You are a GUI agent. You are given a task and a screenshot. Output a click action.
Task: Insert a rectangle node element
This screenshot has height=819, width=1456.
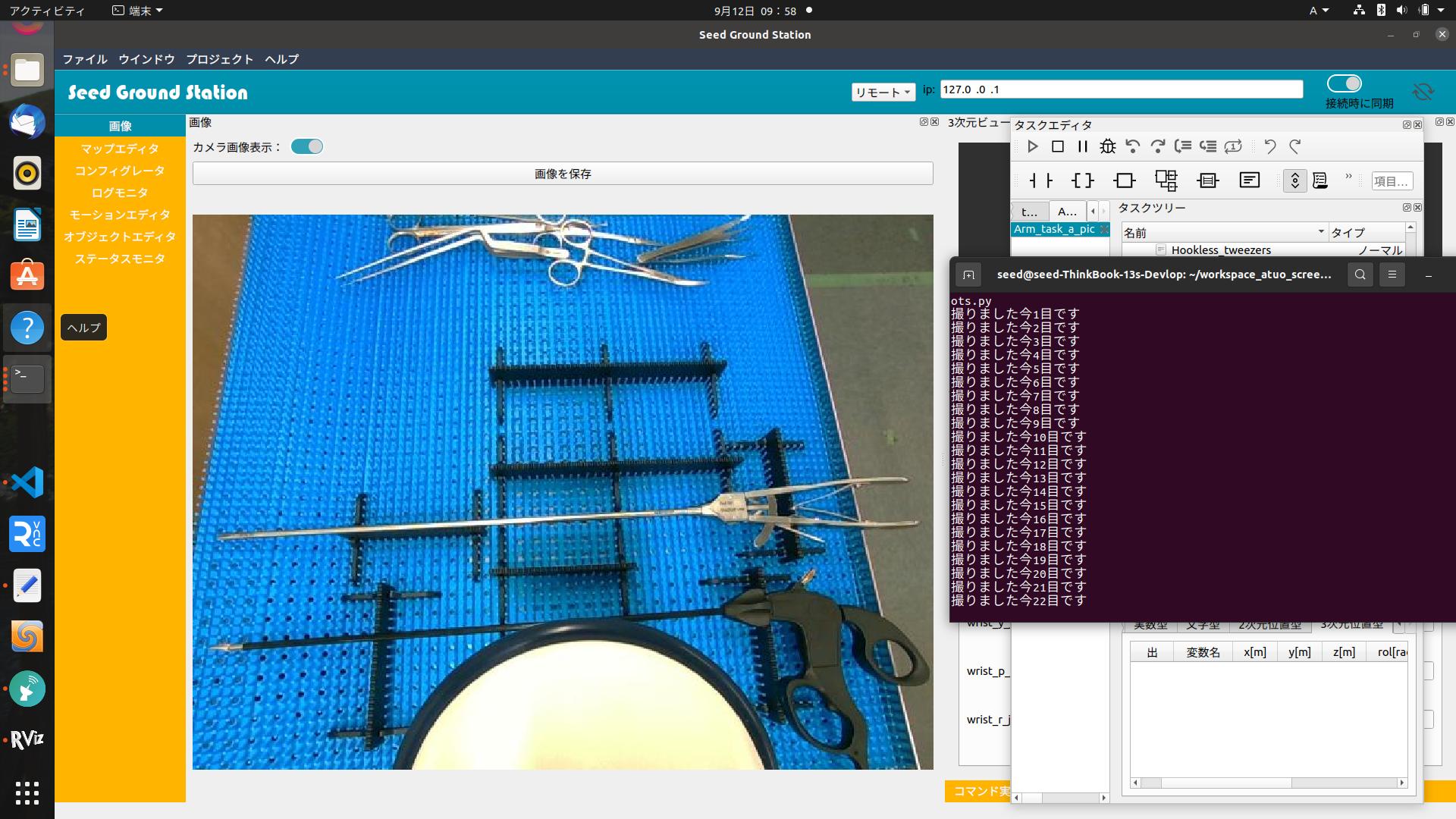tap(1125, 180)
